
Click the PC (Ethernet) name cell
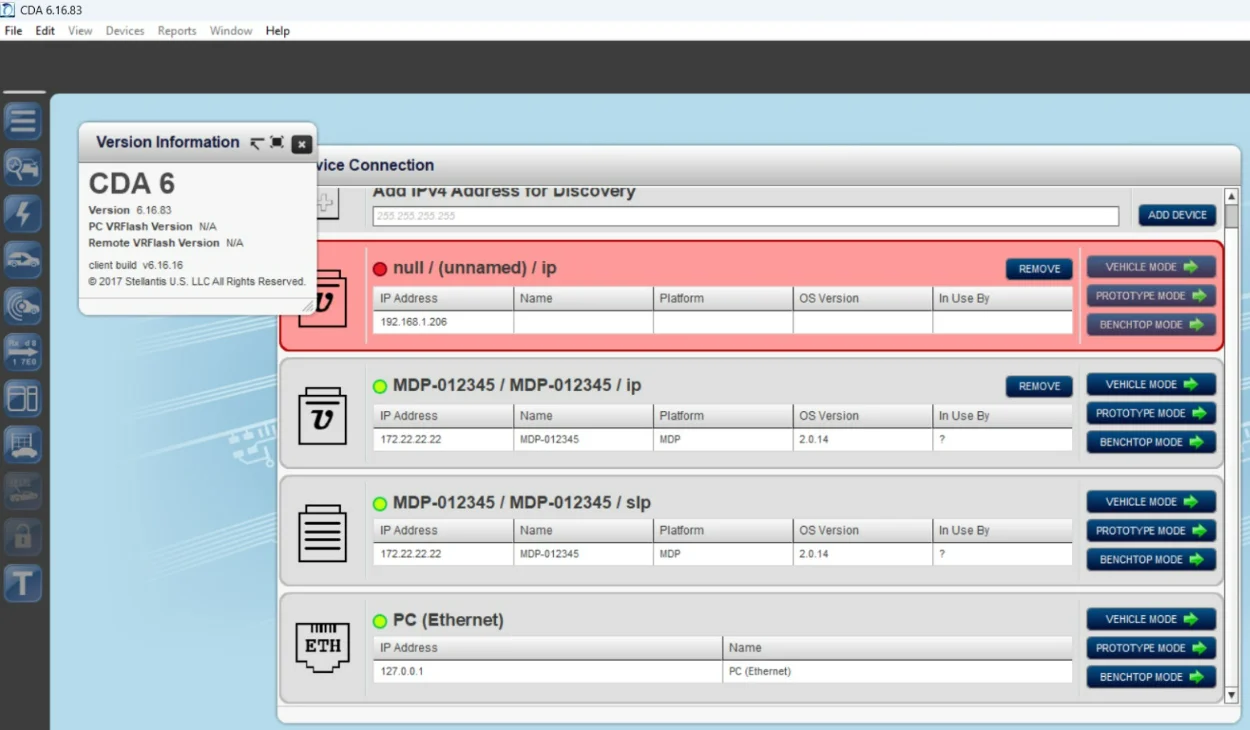tap(897, 671)
